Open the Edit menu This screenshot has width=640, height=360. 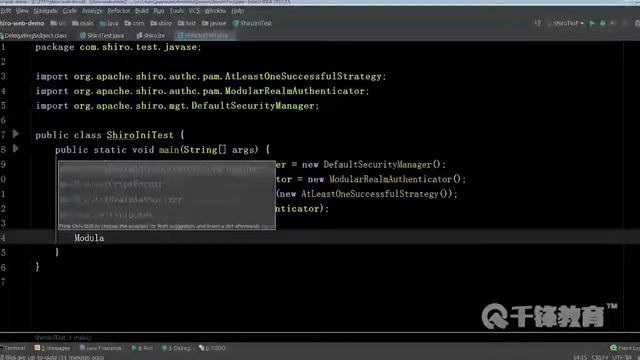6,11
